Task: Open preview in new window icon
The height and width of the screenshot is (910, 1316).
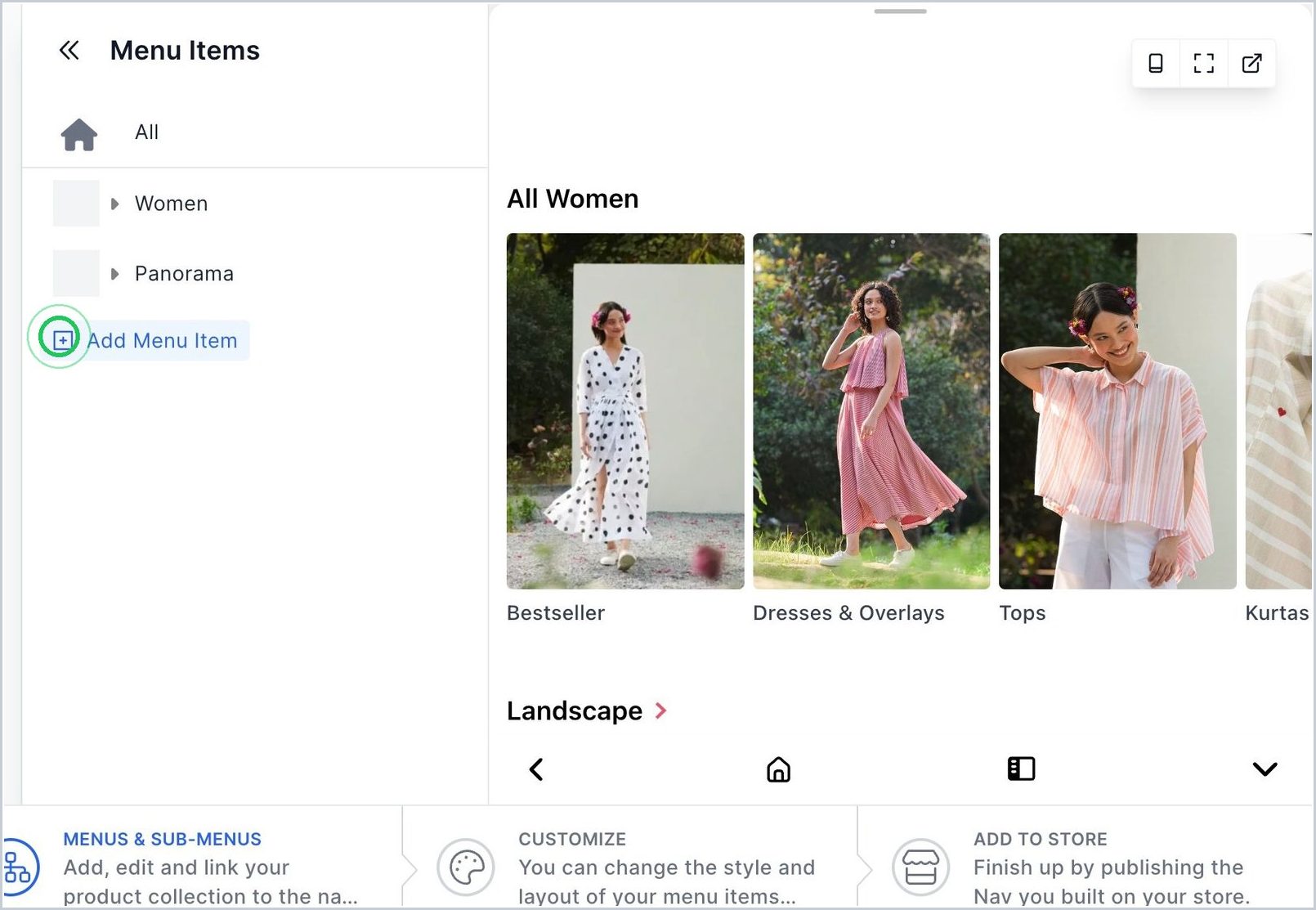Action: tap(1251, 63)
